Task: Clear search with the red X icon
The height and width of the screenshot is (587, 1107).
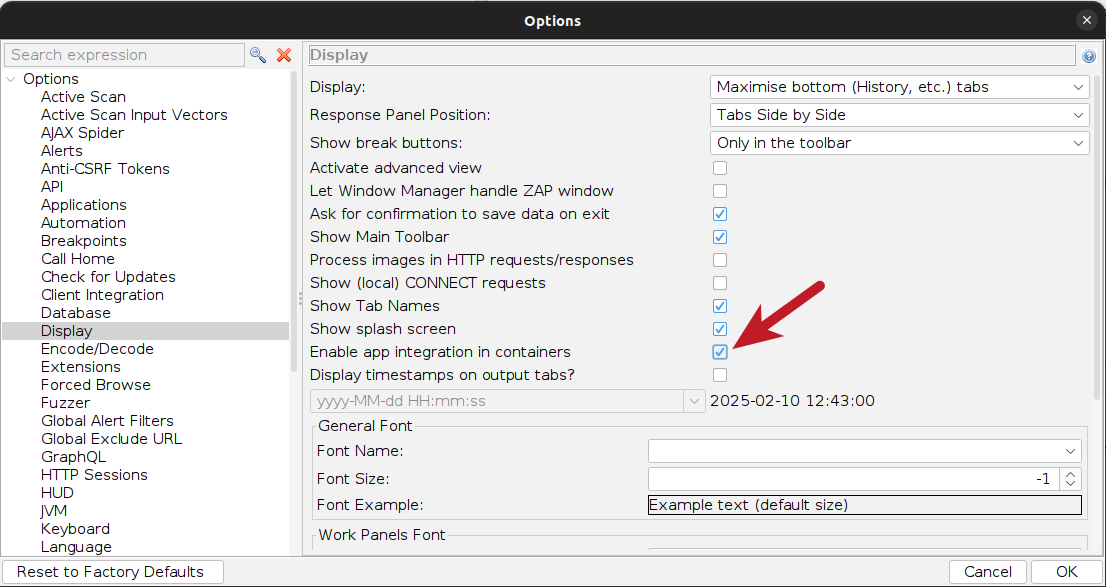Action: [x=284, y=55]
